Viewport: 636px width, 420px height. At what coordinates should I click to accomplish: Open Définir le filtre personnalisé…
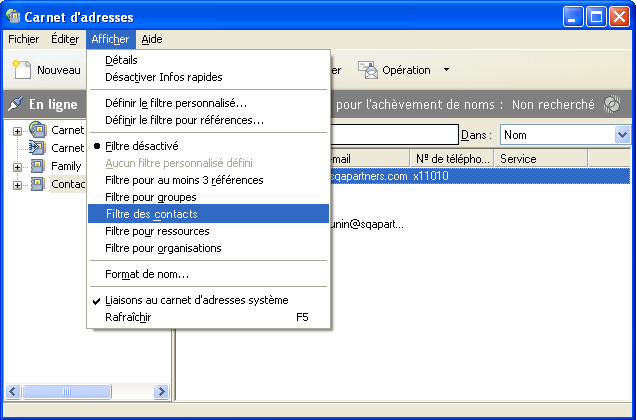(208, 103)
